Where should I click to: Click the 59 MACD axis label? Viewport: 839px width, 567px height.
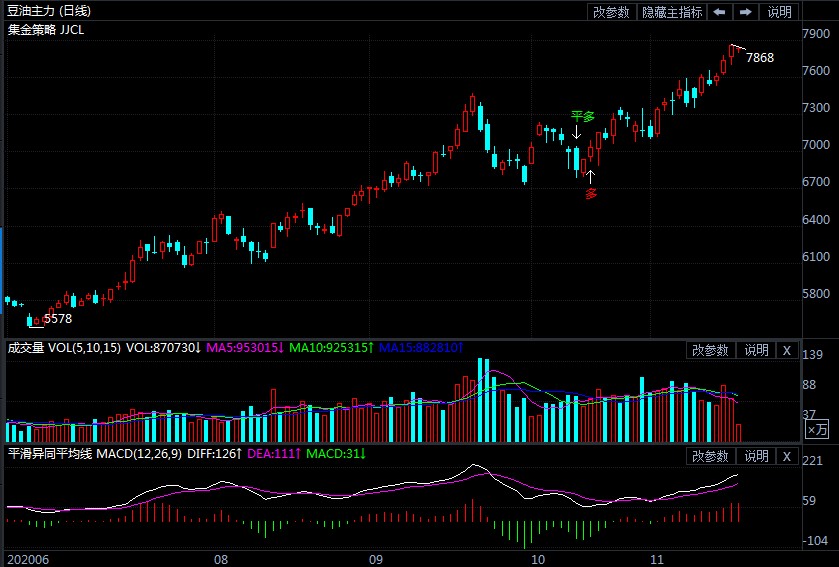tap(809, 501)
